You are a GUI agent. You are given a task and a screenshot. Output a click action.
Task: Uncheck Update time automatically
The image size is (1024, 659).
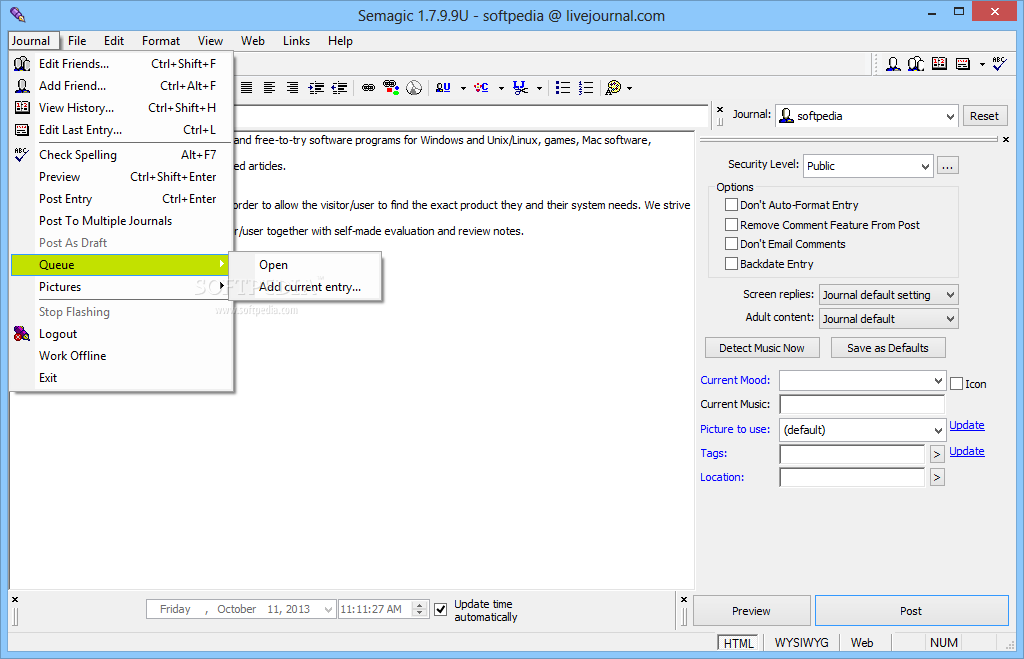click(x=441, y=609)
